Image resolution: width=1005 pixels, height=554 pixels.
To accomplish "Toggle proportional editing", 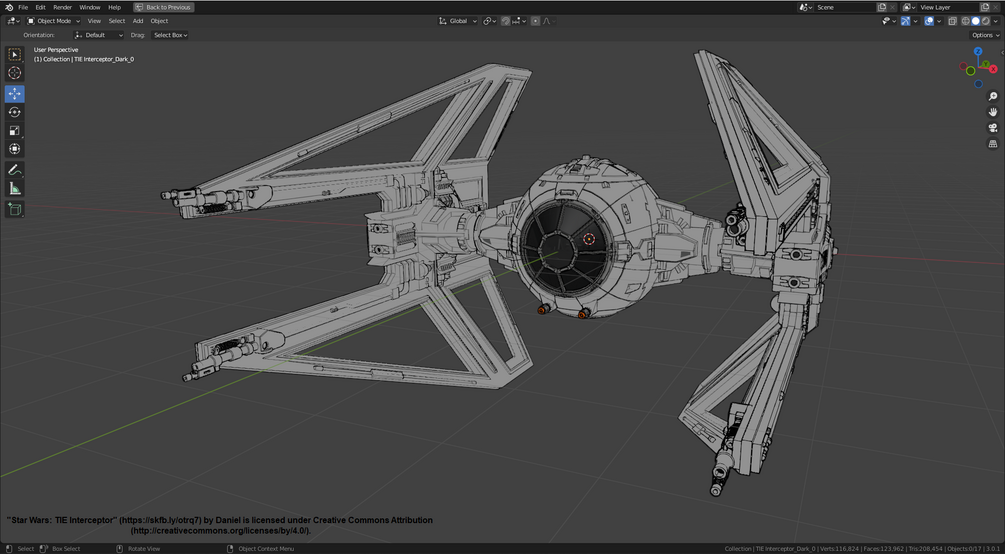I will coord(535,21).
